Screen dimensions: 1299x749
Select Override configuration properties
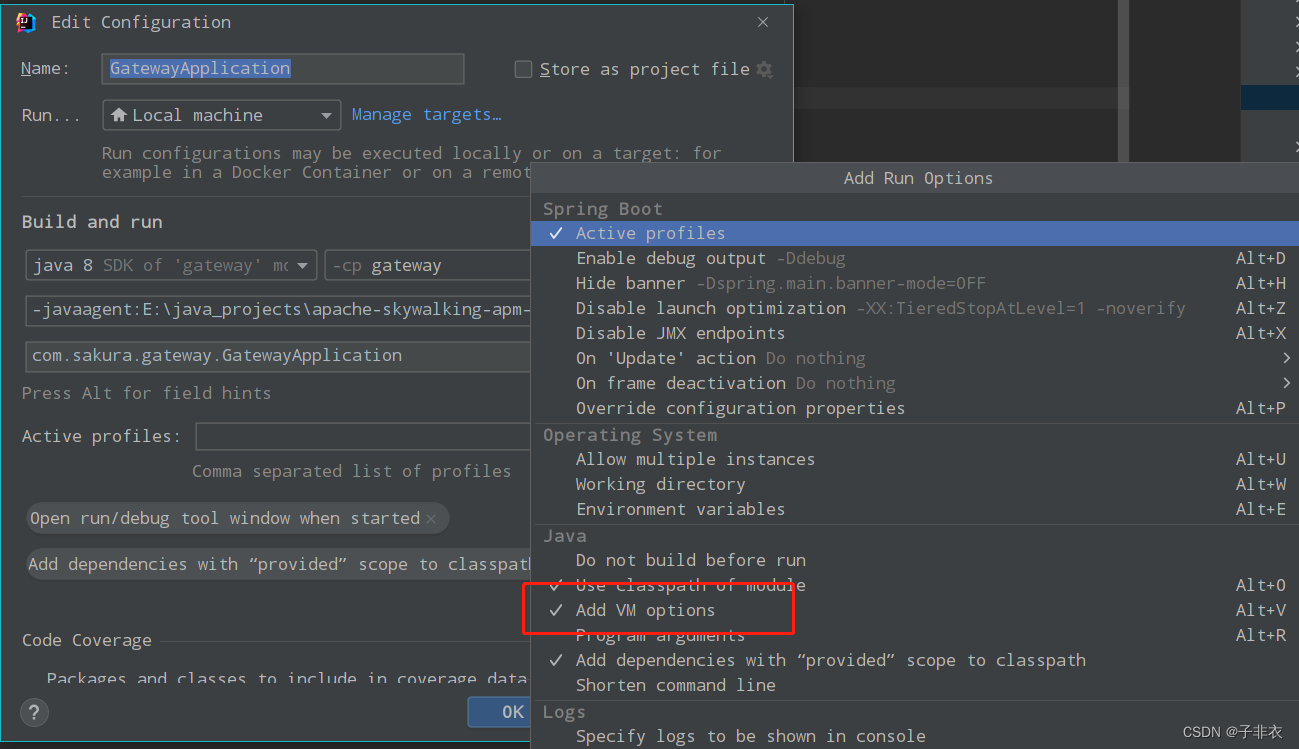pyautogui.click(x=915, y=408)
